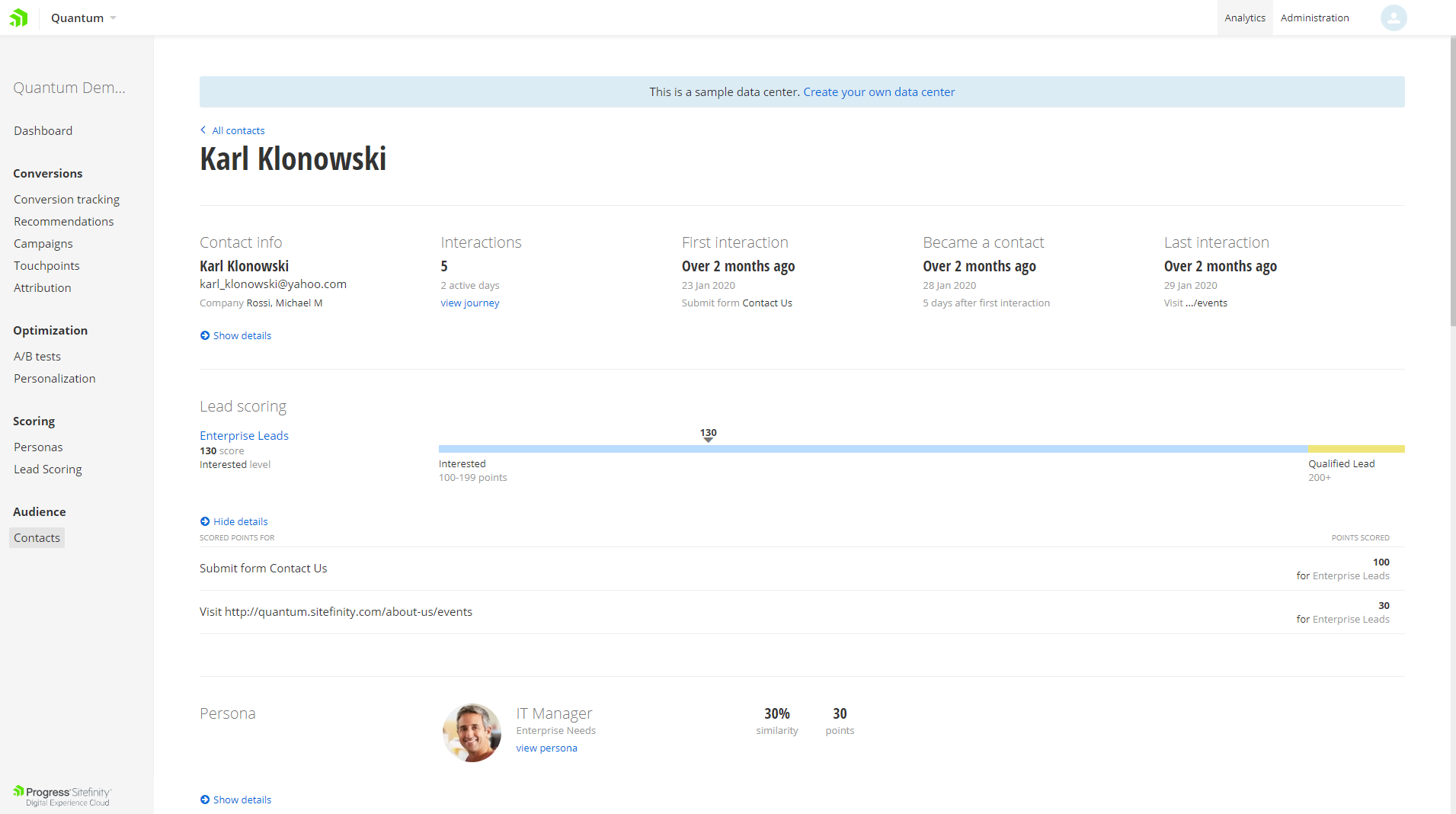Click the Sitefinity green logo icon
Image resolution: width=1456 pixels, height=814 pixels.
pyautogui.click(x=19, y=18)
